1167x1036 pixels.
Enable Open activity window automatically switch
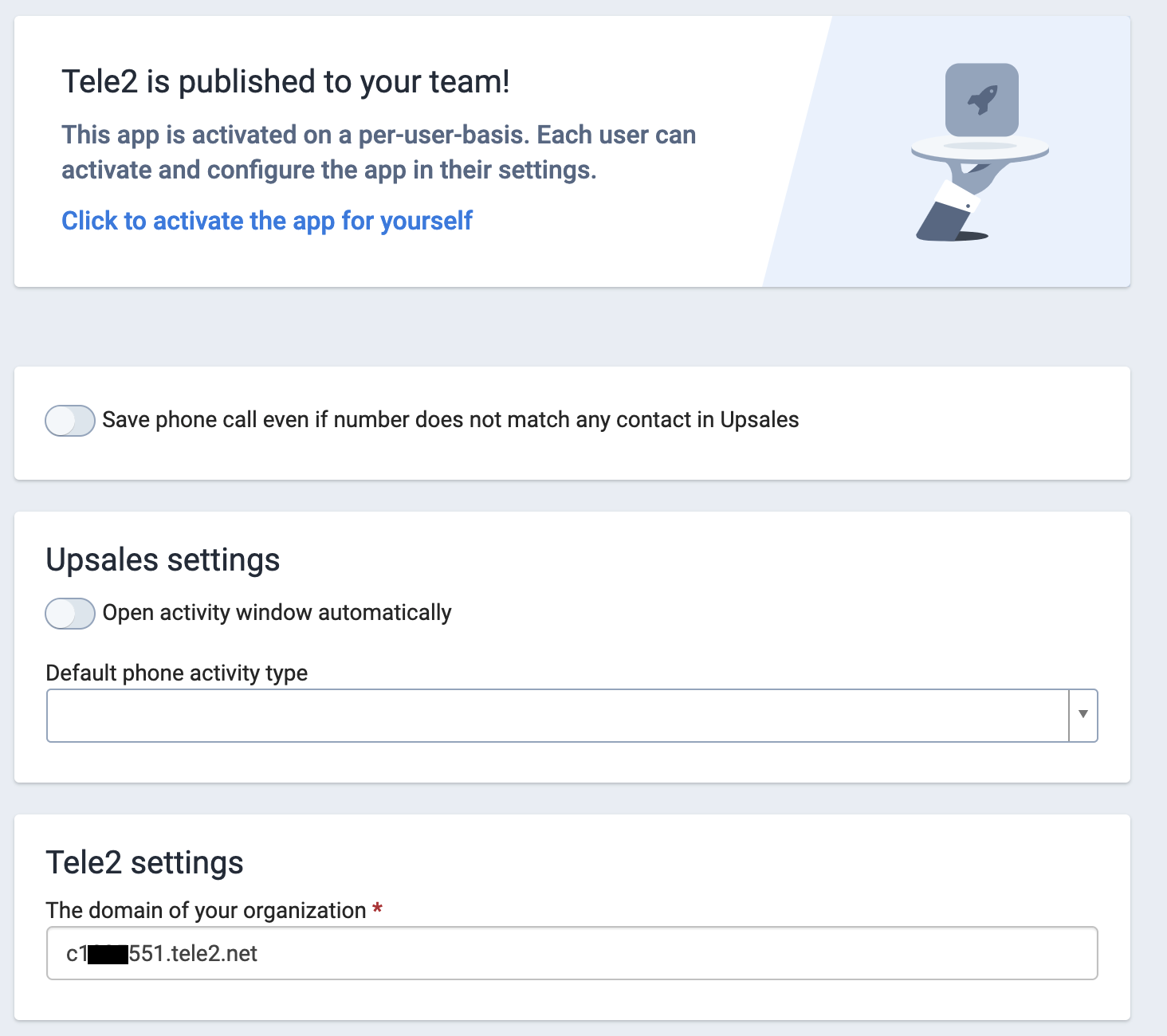(x=70, y=613)
